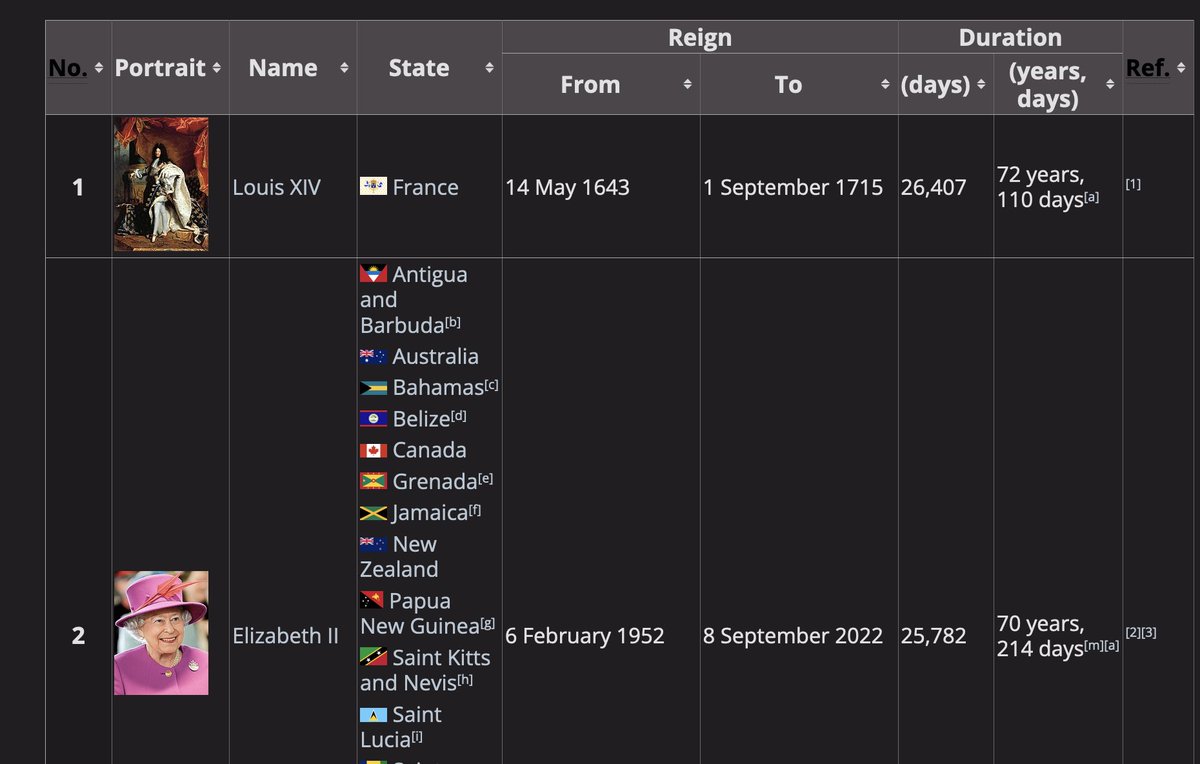Image resolution: width=1200 pixels, height=764 pixels.
Task: Open the Papua New Guinea flag icon
Action: pos(372,601)
